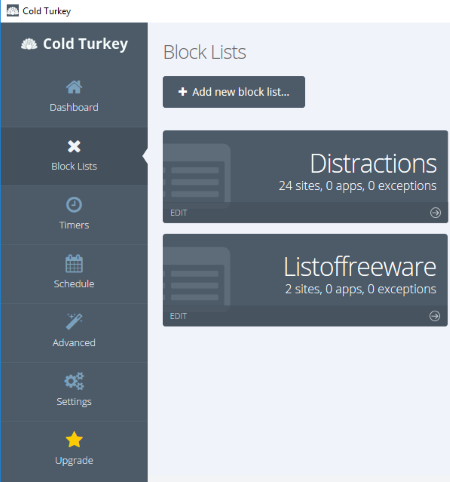Click the turkey logo in sidebar header
The height and width of the screenshot is (482, 450).
[x=29, y=44]
